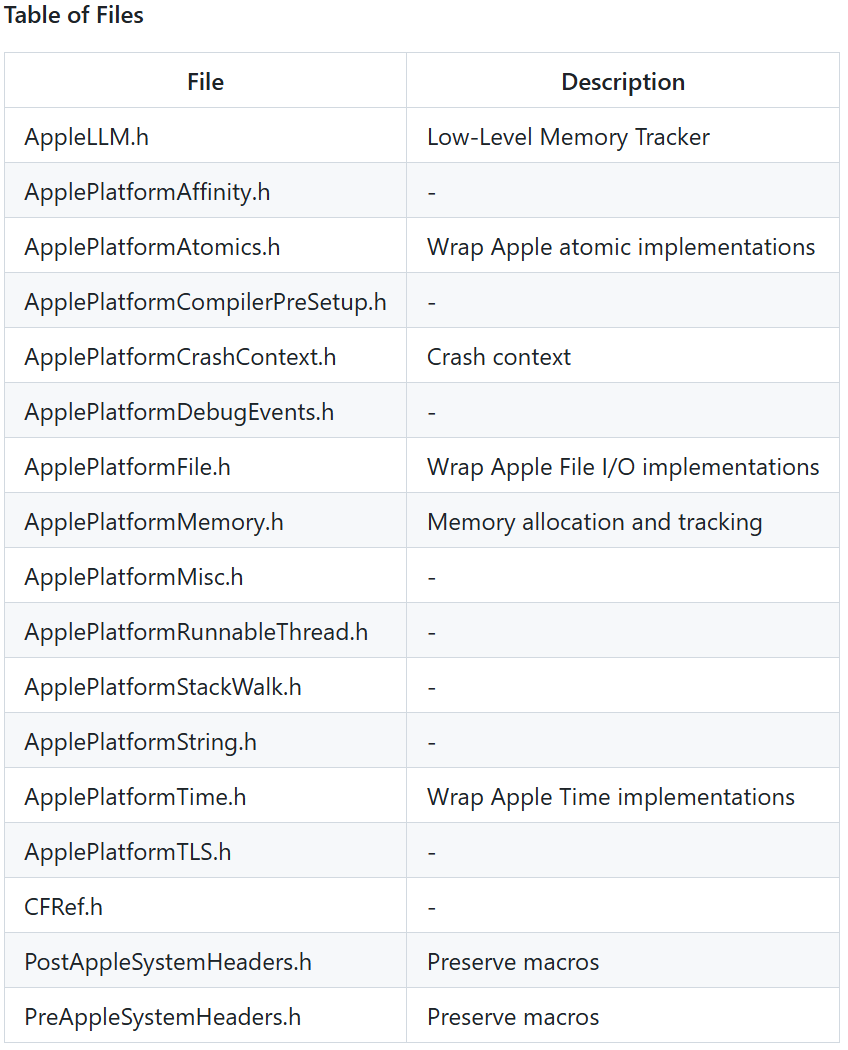848x1050 pixels.
Task: Click the ApplePlatformMisc.h entry
Action: coord(133,577)
